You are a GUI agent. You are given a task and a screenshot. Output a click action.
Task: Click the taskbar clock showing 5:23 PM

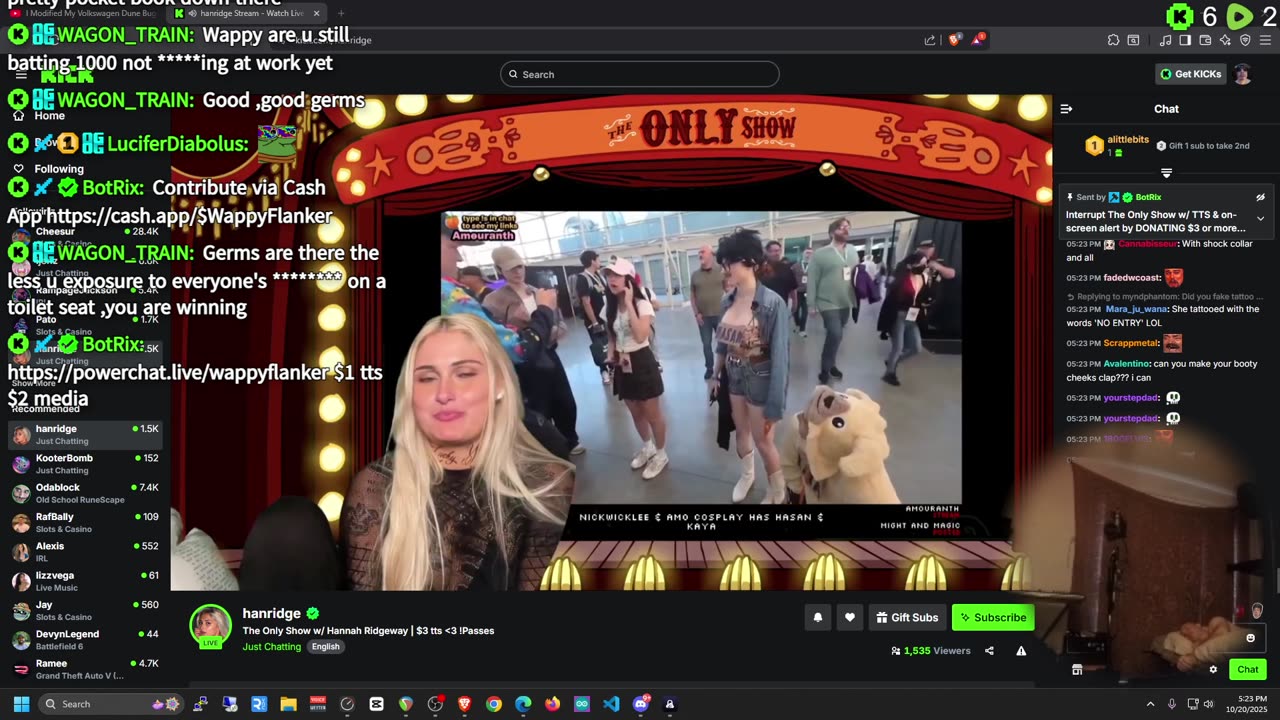tap(1247, 704)
